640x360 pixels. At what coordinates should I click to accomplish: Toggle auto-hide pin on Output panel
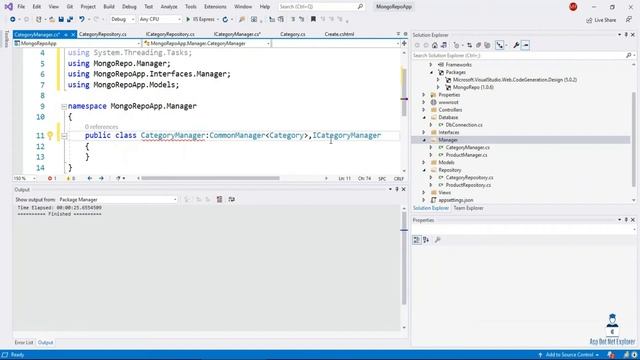point(397,189)
